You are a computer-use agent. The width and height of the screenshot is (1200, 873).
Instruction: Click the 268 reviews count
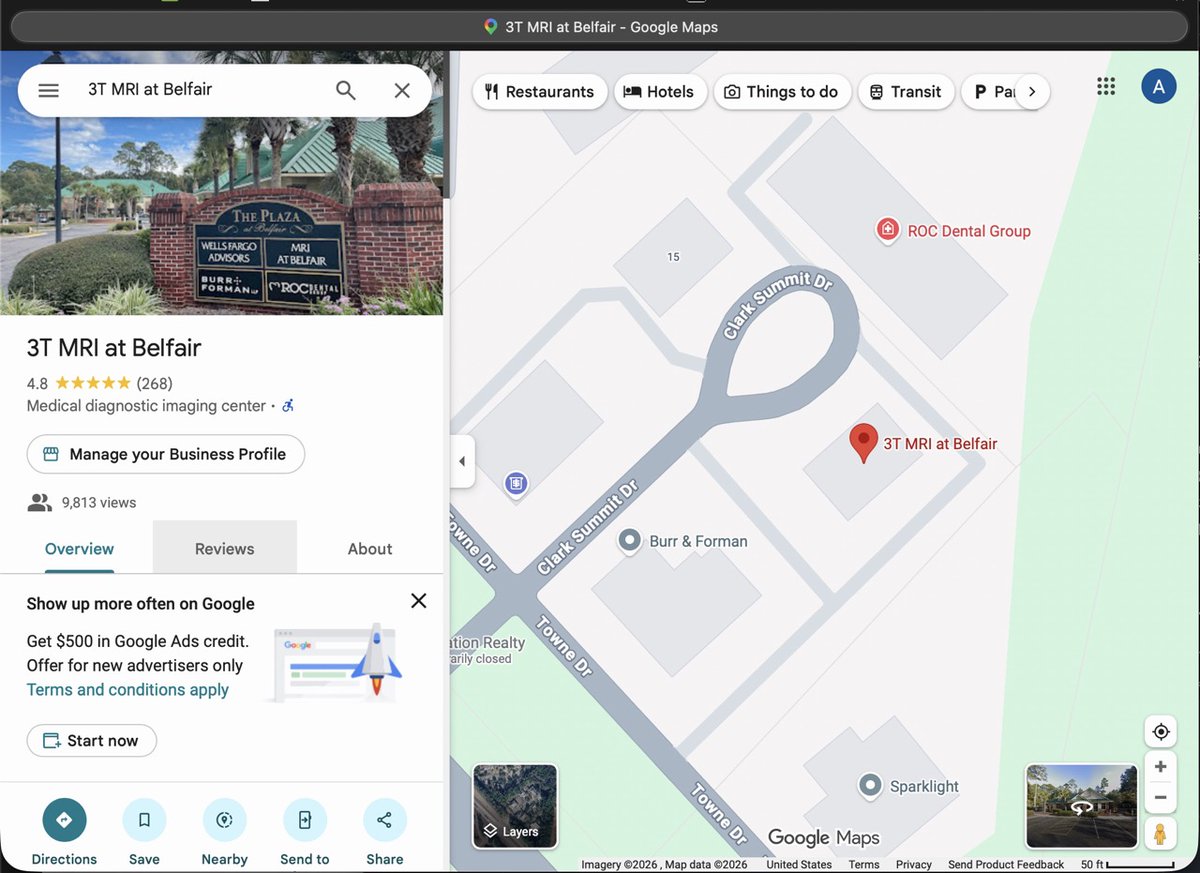point(154,383)
